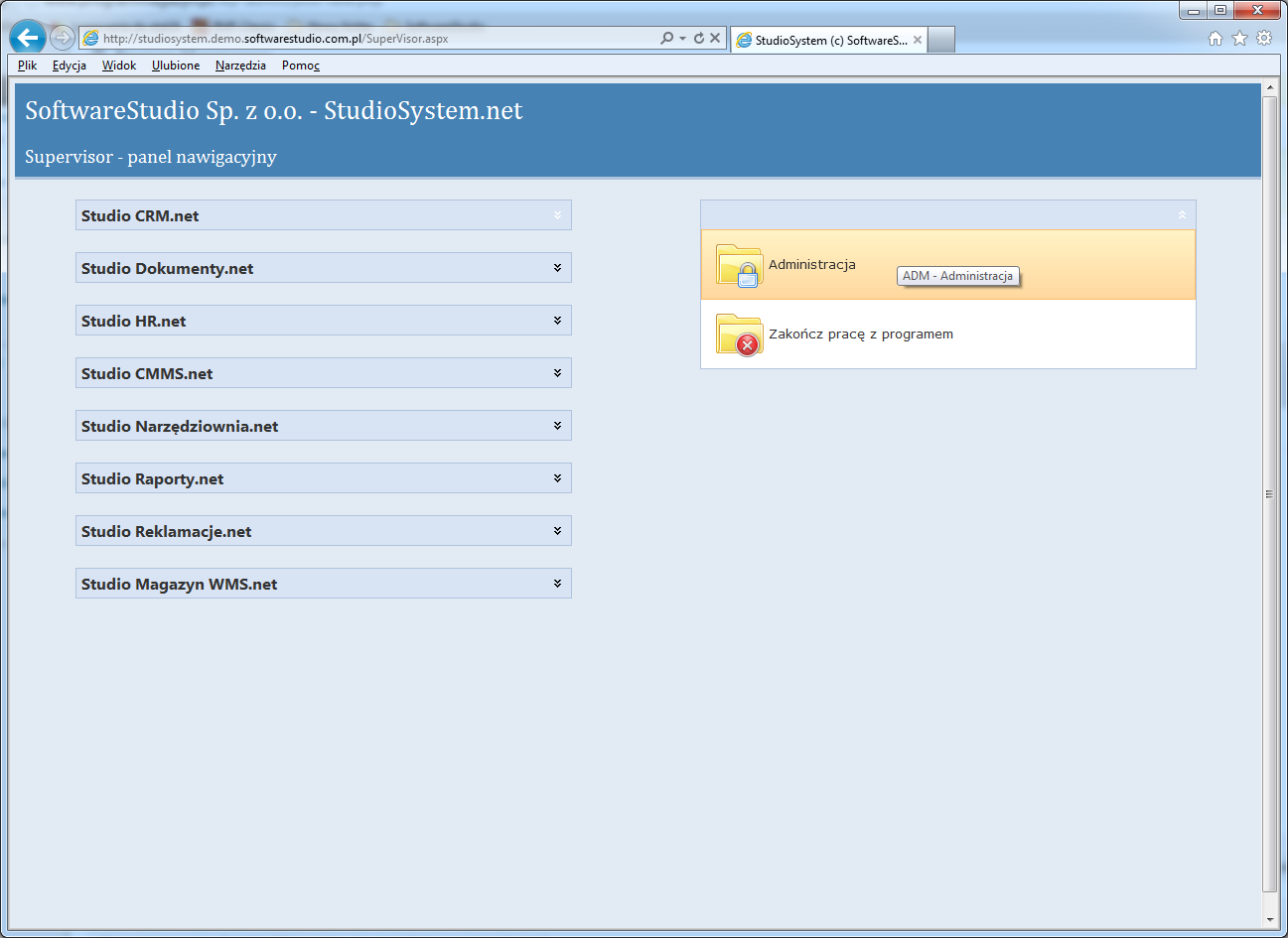Expand the Studio Raporty.net panel chevron
1288x938 pixels.
557,478
